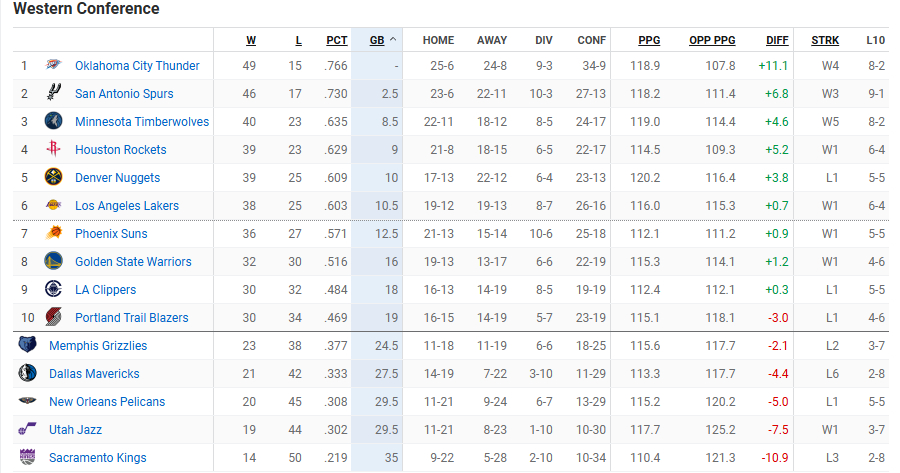Sort by STRK column header
Screen dimensions: 900x473
point(825,40)
